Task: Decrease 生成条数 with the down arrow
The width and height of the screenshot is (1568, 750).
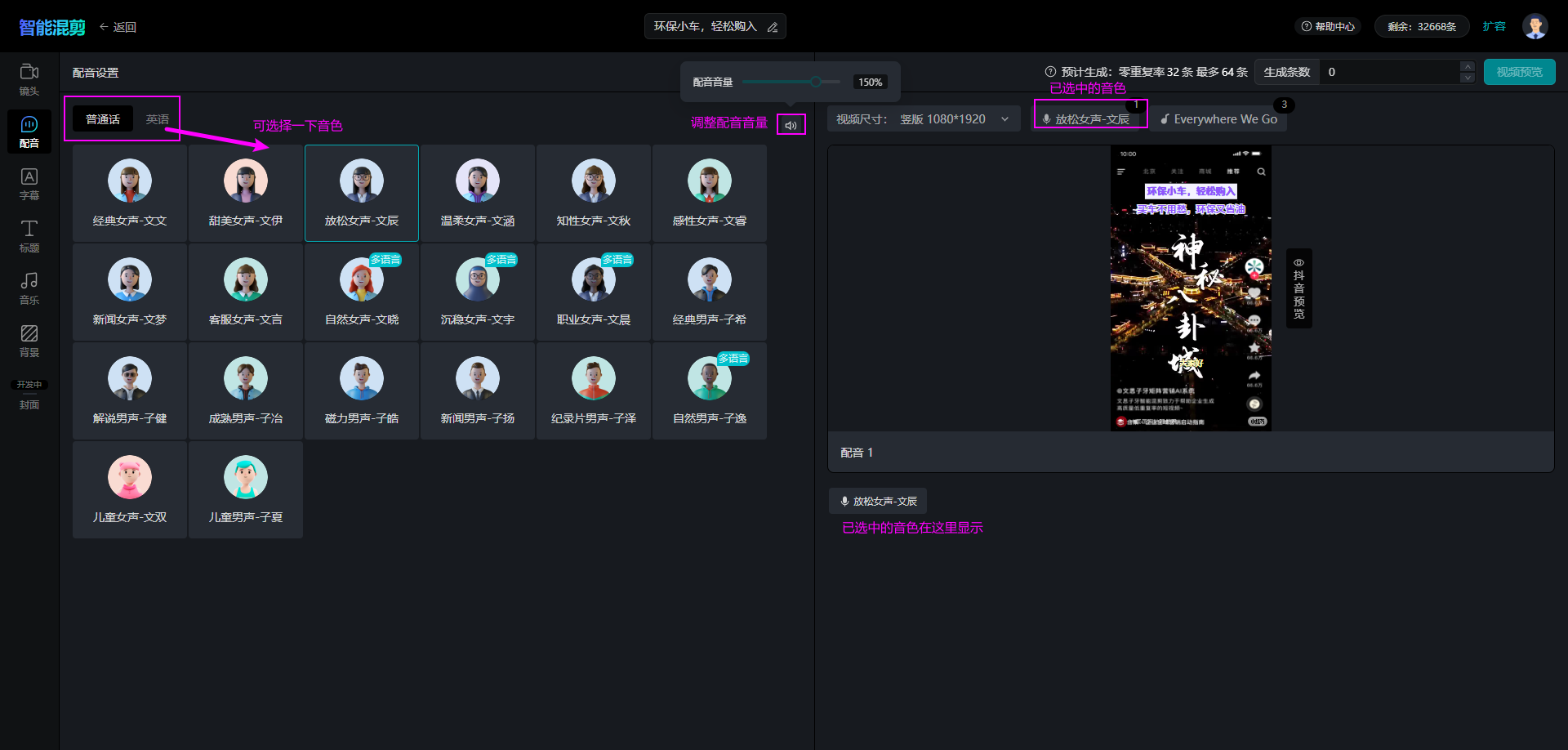Action: tap(1468, 78)
